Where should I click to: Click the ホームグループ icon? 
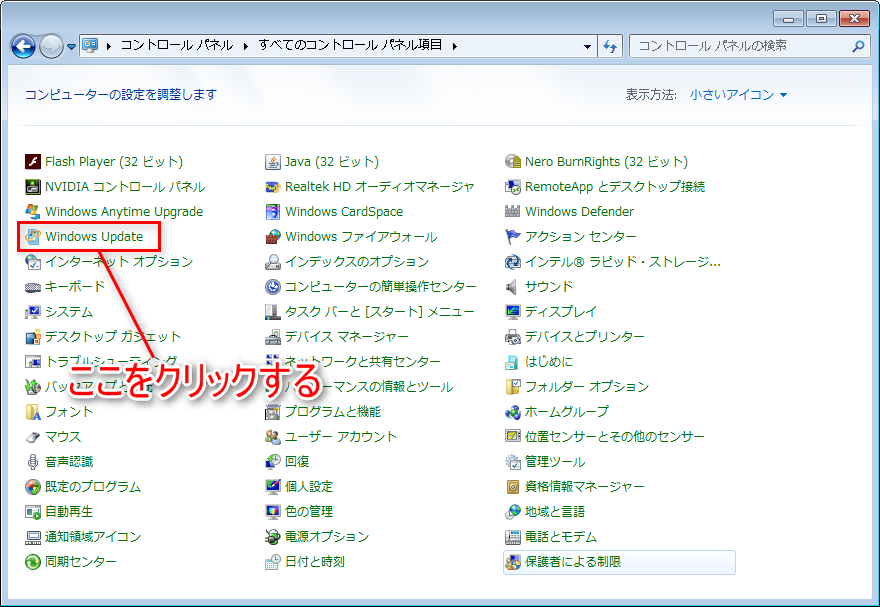point(513,412)
